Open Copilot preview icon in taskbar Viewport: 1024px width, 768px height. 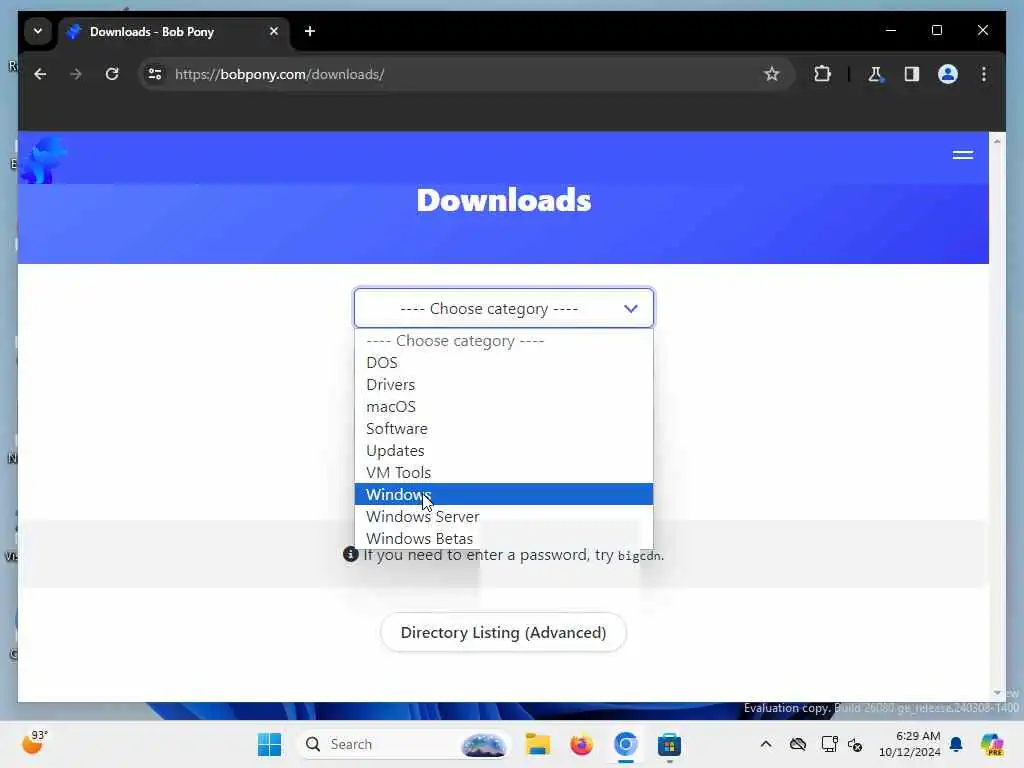(x=991, y=744)
